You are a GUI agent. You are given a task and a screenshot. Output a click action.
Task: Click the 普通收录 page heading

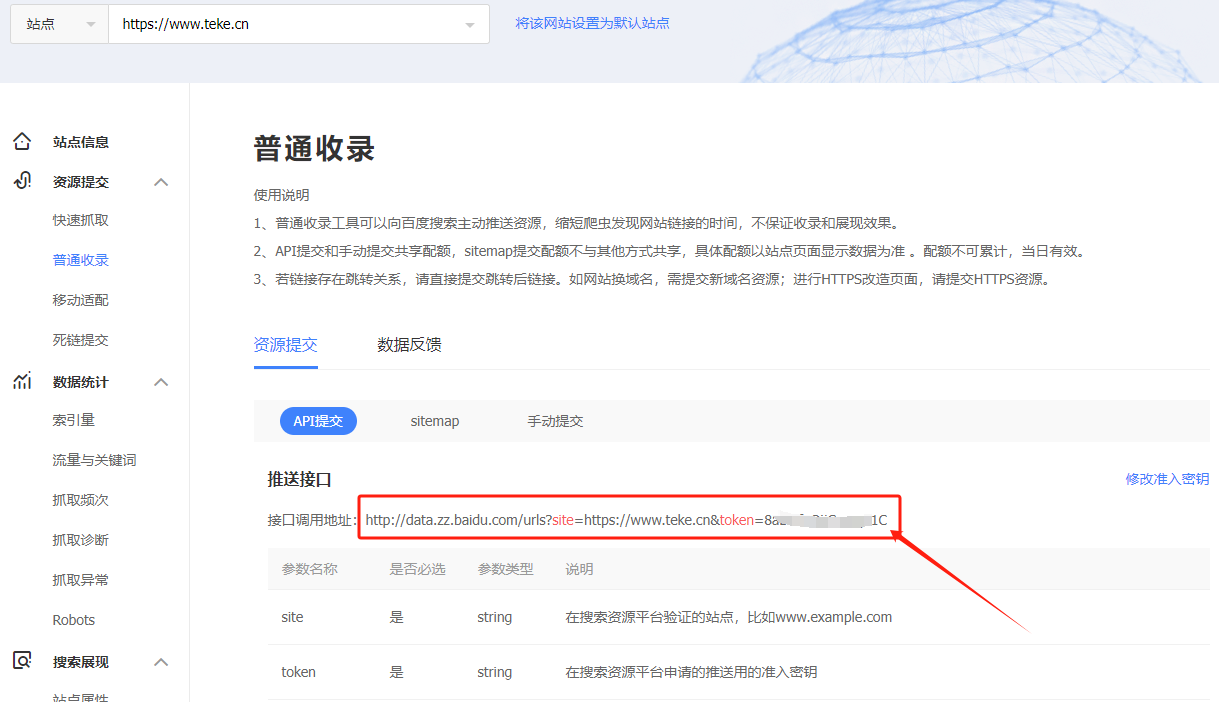(x=315, y=149)
